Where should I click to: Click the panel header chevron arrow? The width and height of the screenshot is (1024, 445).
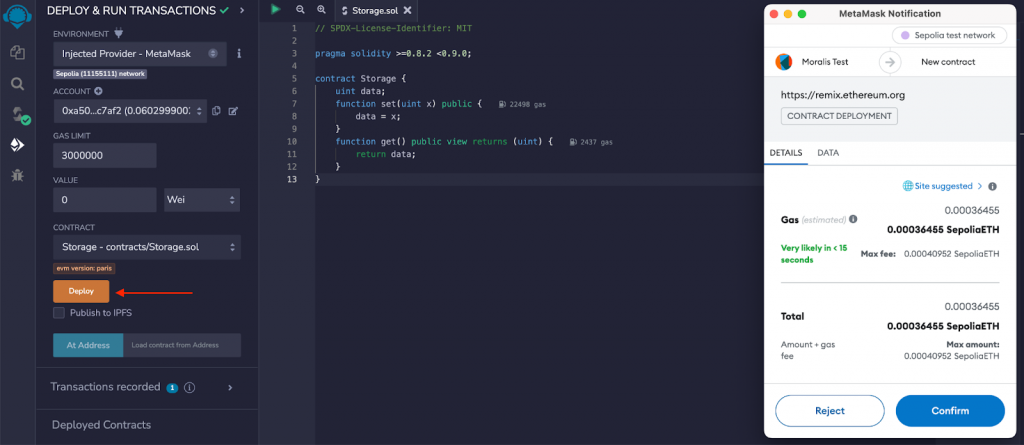click(x=242, y=10)
